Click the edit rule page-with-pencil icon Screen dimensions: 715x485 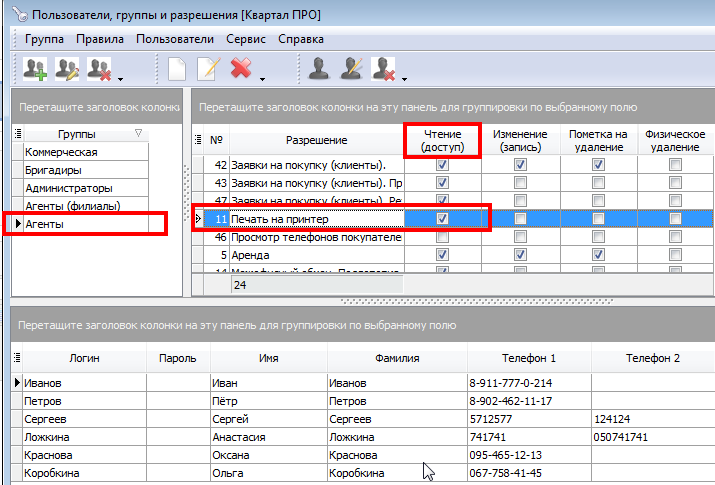pos(208,68)
